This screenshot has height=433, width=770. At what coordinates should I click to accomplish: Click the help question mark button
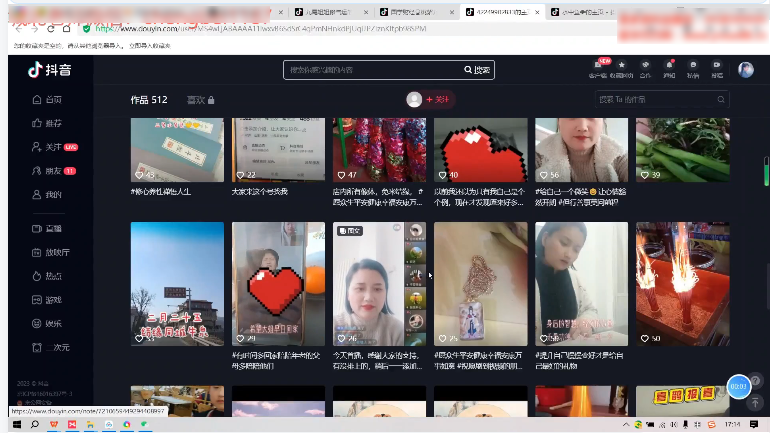point(756,380)
